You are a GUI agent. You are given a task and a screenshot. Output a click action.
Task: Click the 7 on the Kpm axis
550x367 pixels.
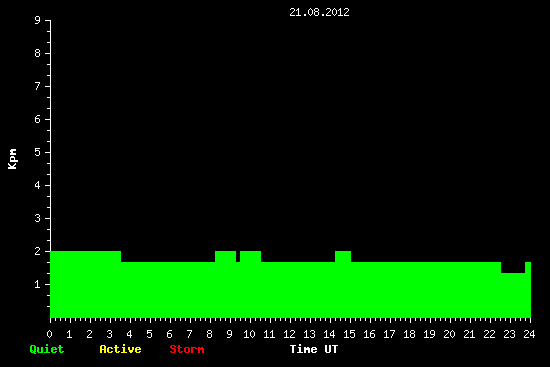(x=38, y=86)
